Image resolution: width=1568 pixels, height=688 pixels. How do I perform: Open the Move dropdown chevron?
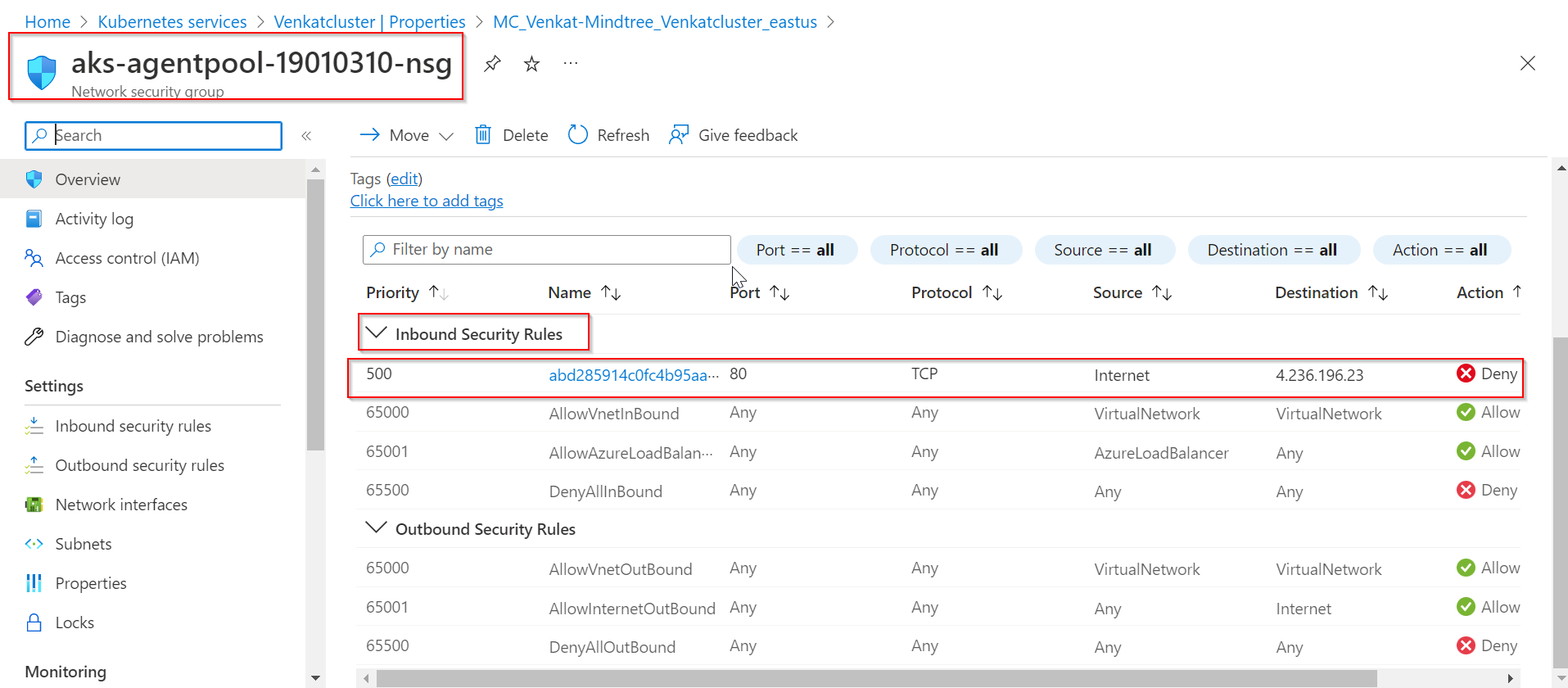[446, 136]
